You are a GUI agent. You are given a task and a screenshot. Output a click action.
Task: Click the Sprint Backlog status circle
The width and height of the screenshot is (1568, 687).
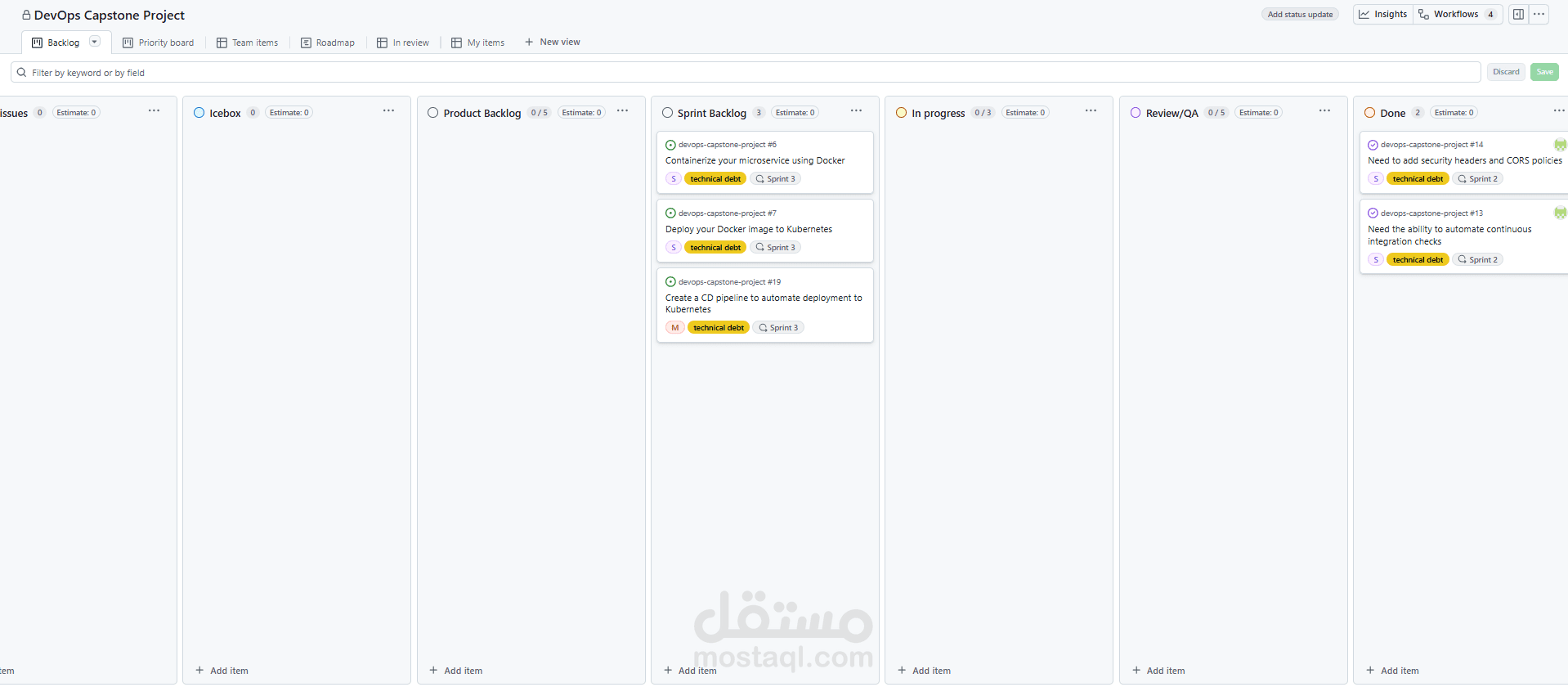click(667, 113)
